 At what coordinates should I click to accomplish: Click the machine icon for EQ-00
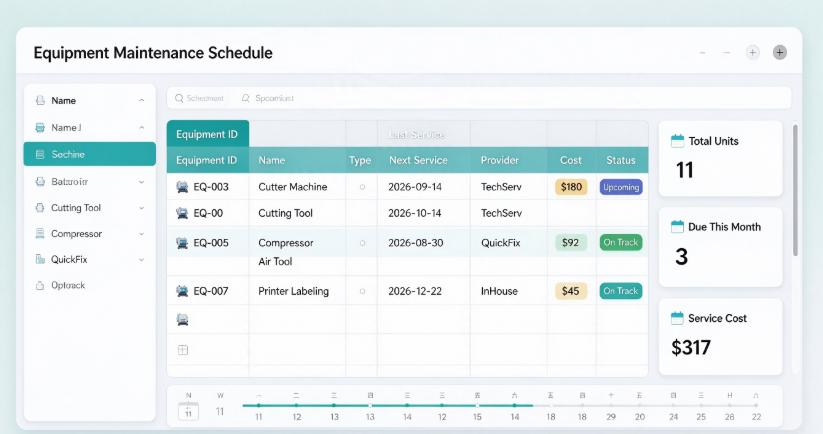point(182,213)
